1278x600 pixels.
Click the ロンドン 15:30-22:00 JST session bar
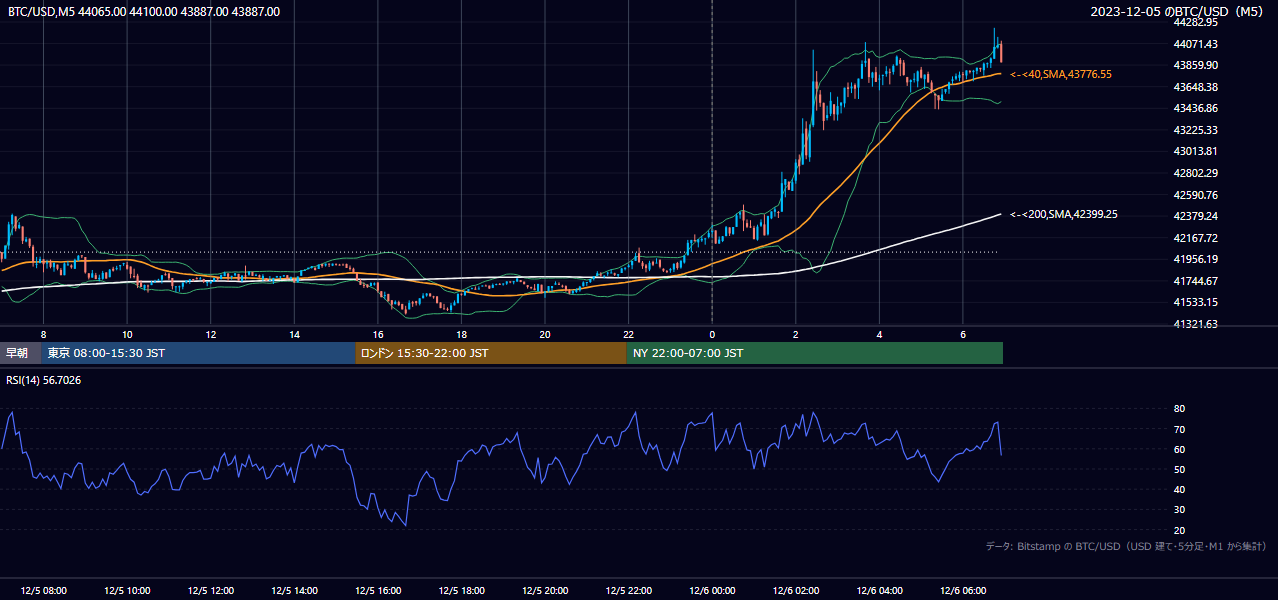click(491, 353)
